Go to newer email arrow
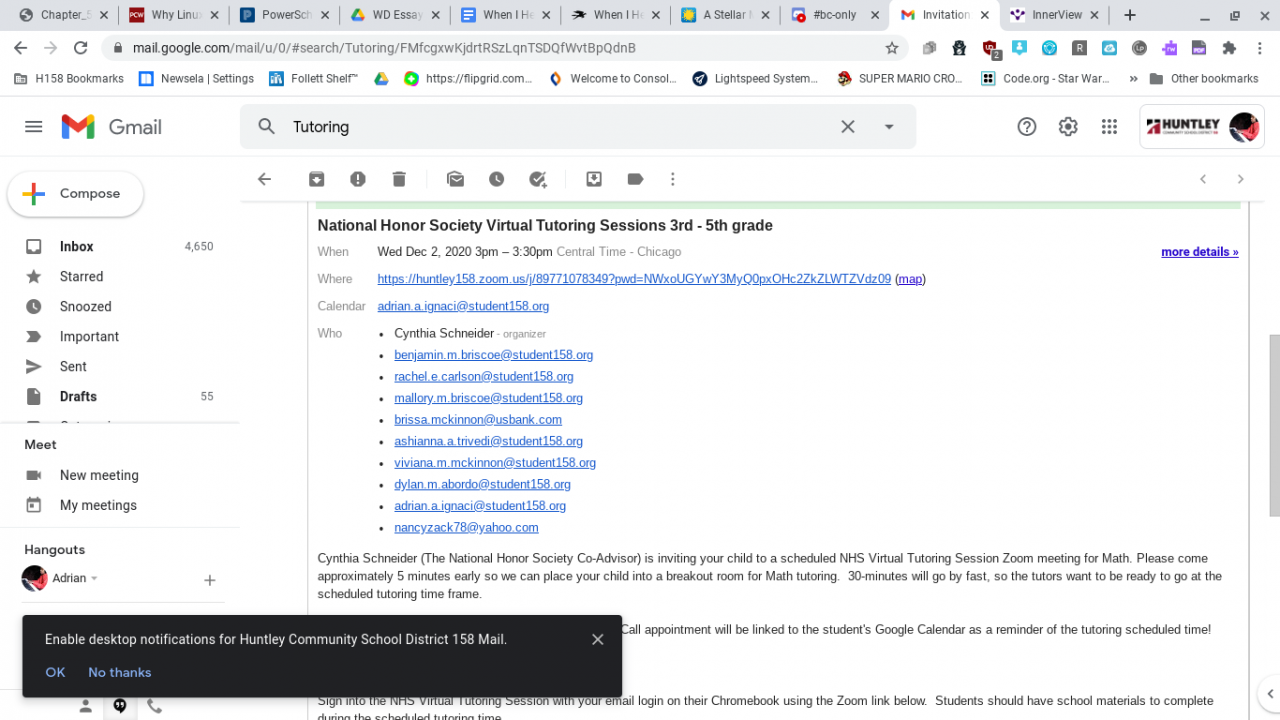This screenshot has width=1280, height=720. pyautogui.click(x=1203, y=179)
